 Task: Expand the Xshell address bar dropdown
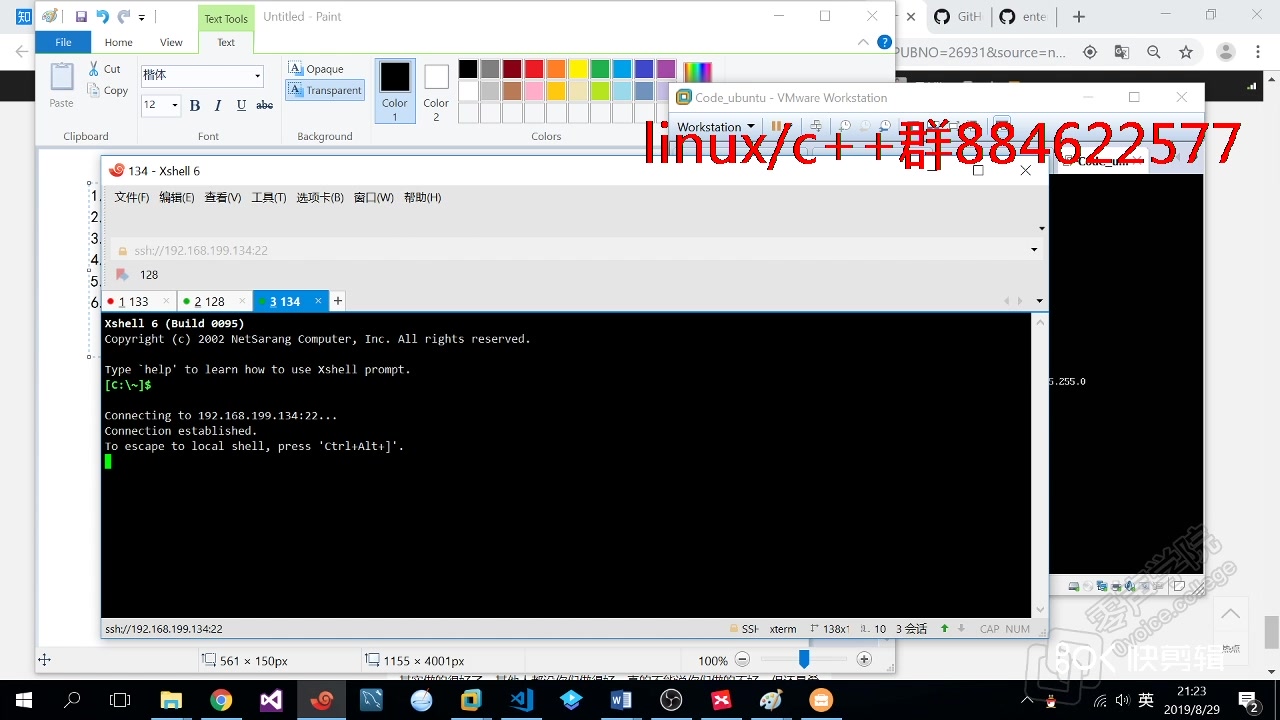pos(1034,250)
